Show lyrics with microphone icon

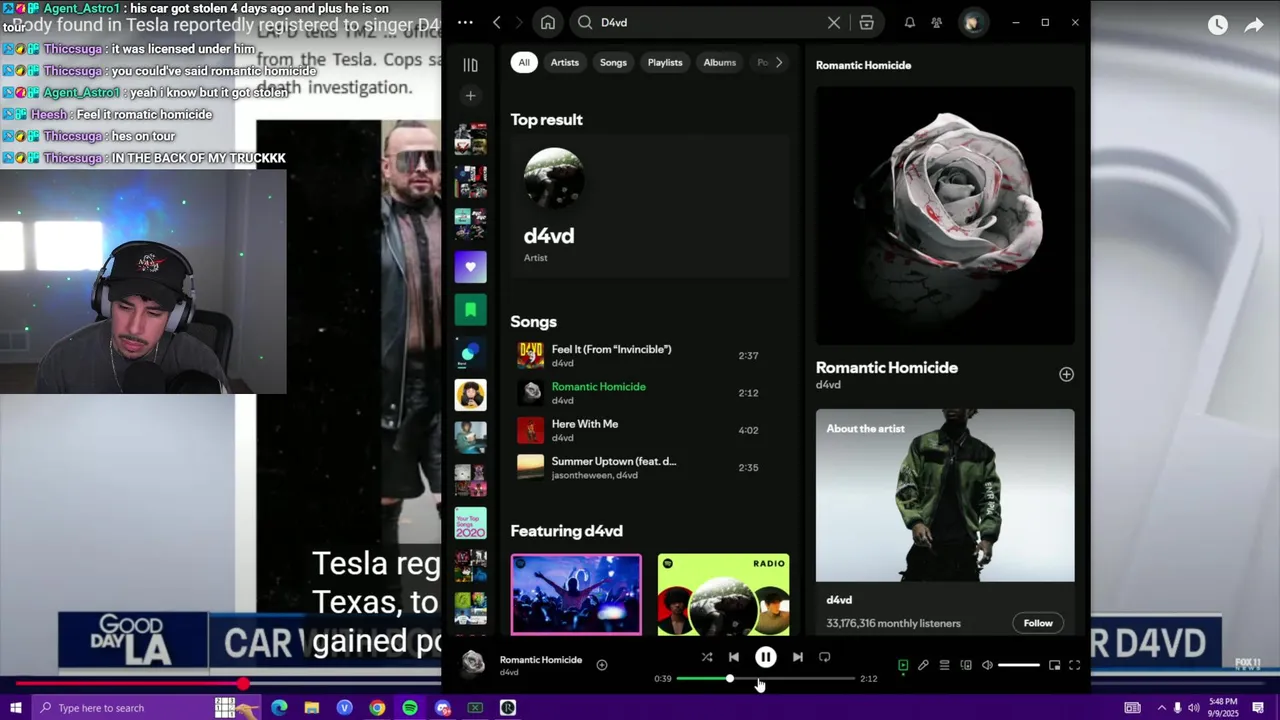point(923,665)
